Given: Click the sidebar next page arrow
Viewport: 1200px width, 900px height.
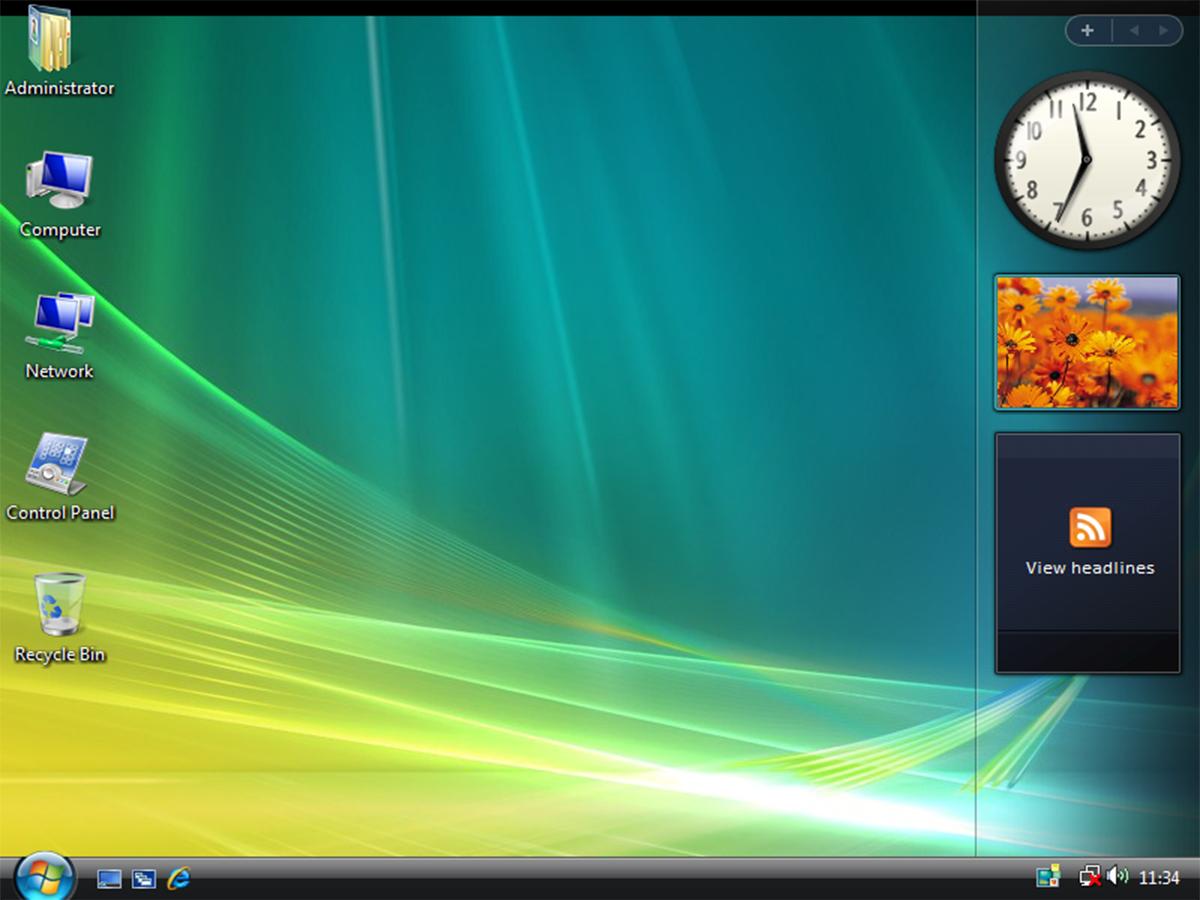Looking at the screenshot, I should pyautogui.click(x=1163, y=30).
